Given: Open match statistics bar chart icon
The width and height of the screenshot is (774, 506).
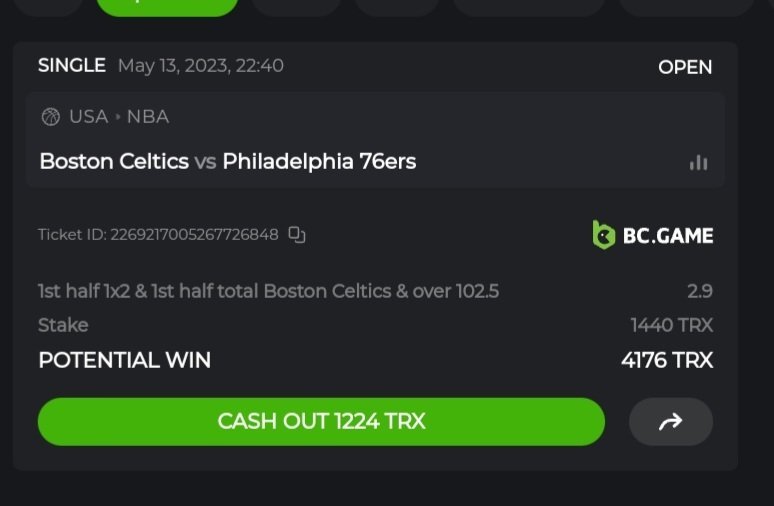Looking at the screenshot, I should (x=698, y=162).
